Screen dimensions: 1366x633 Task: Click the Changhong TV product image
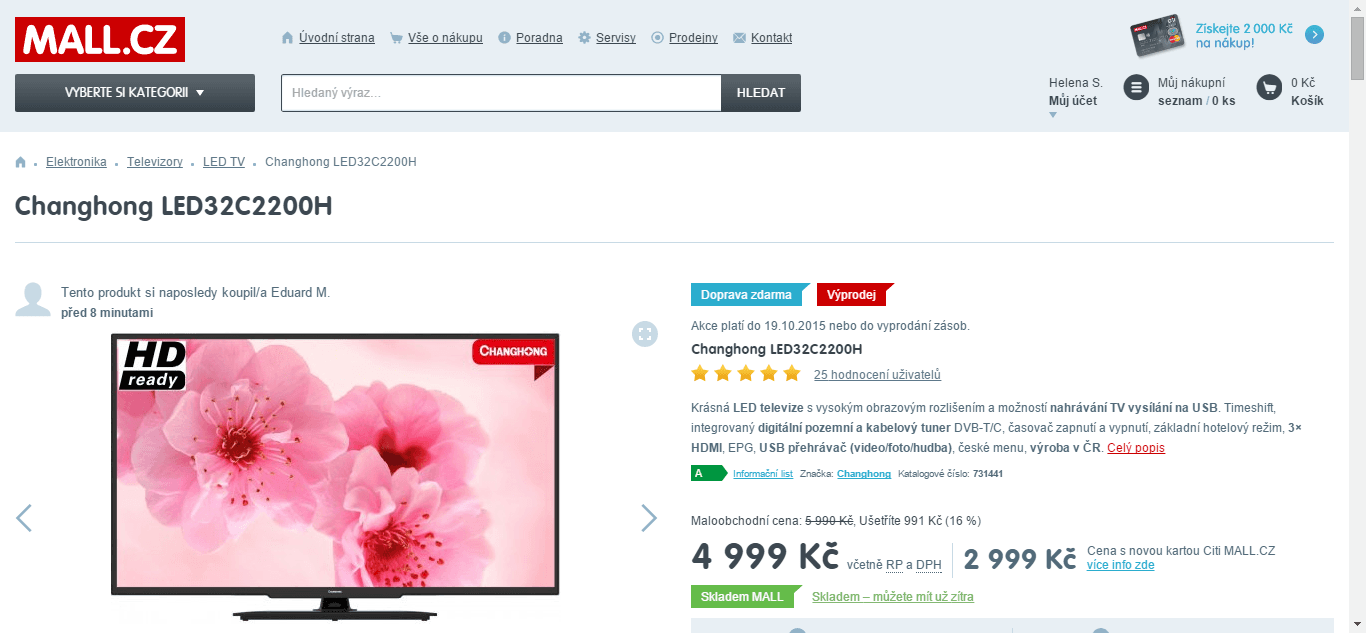click(x=336, y=477)
